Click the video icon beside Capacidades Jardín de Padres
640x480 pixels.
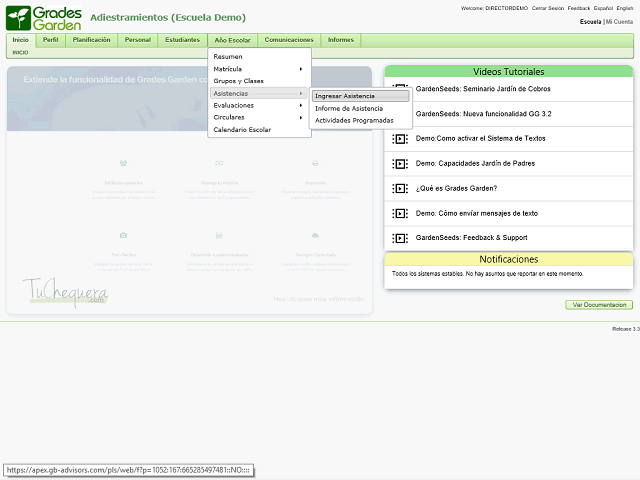(x=400, y=163)
